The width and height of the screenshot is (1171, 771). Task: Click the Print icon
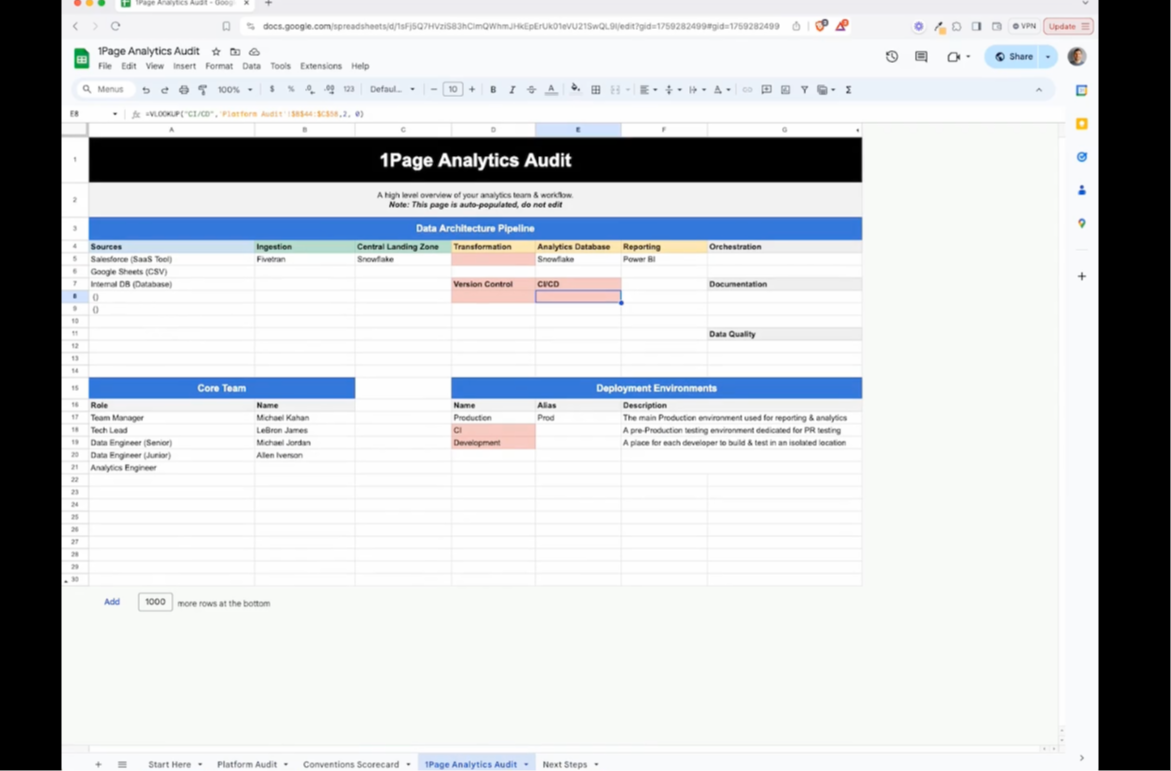tap(184, 89)
